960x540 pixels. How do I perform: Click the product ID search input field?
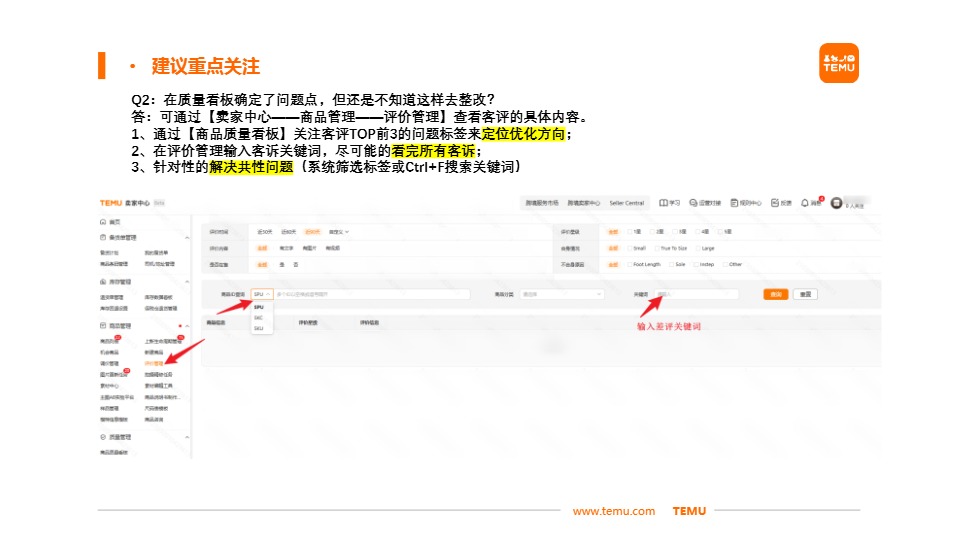pos(372,294)
